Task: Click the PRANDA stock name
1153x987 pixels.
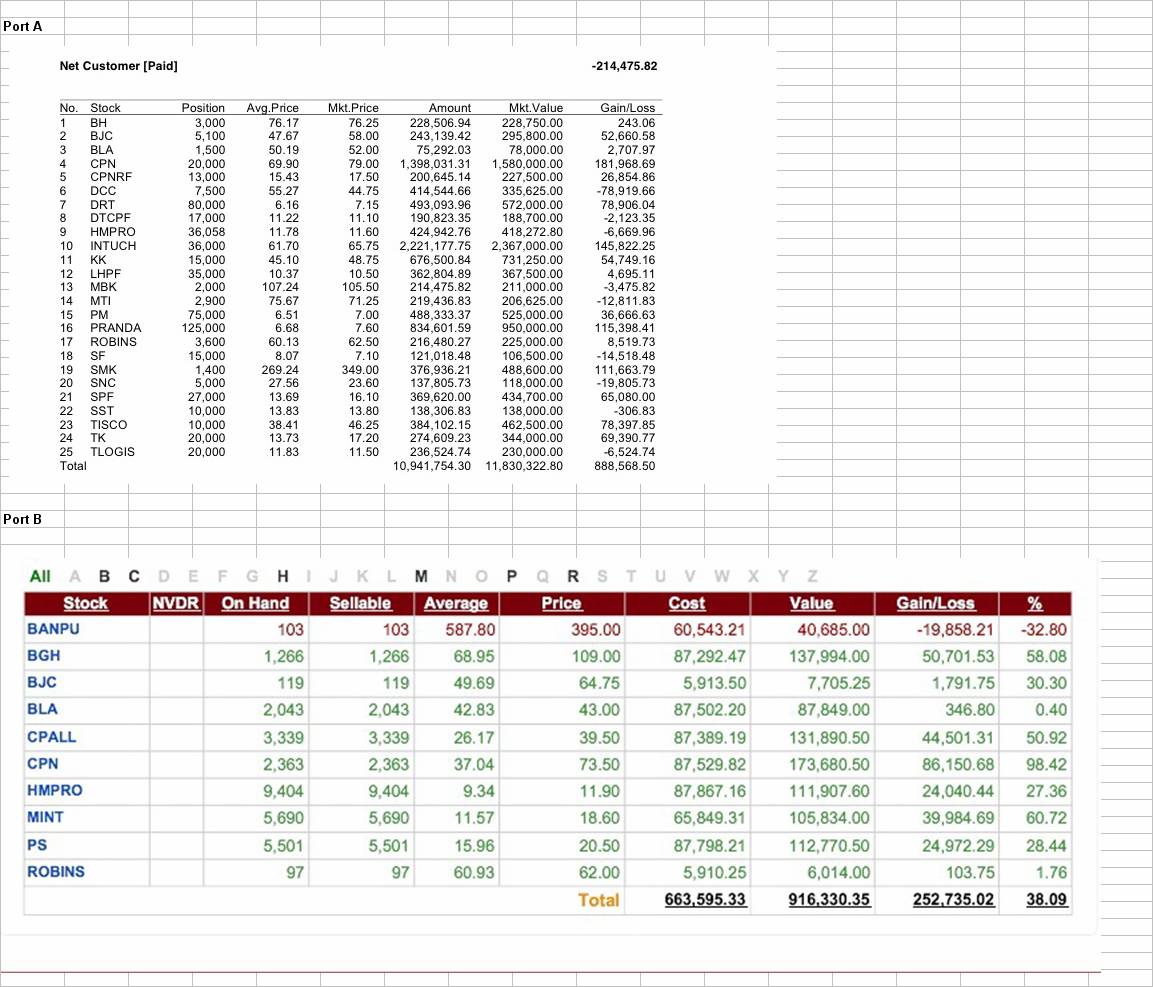Action: (115, 328)
